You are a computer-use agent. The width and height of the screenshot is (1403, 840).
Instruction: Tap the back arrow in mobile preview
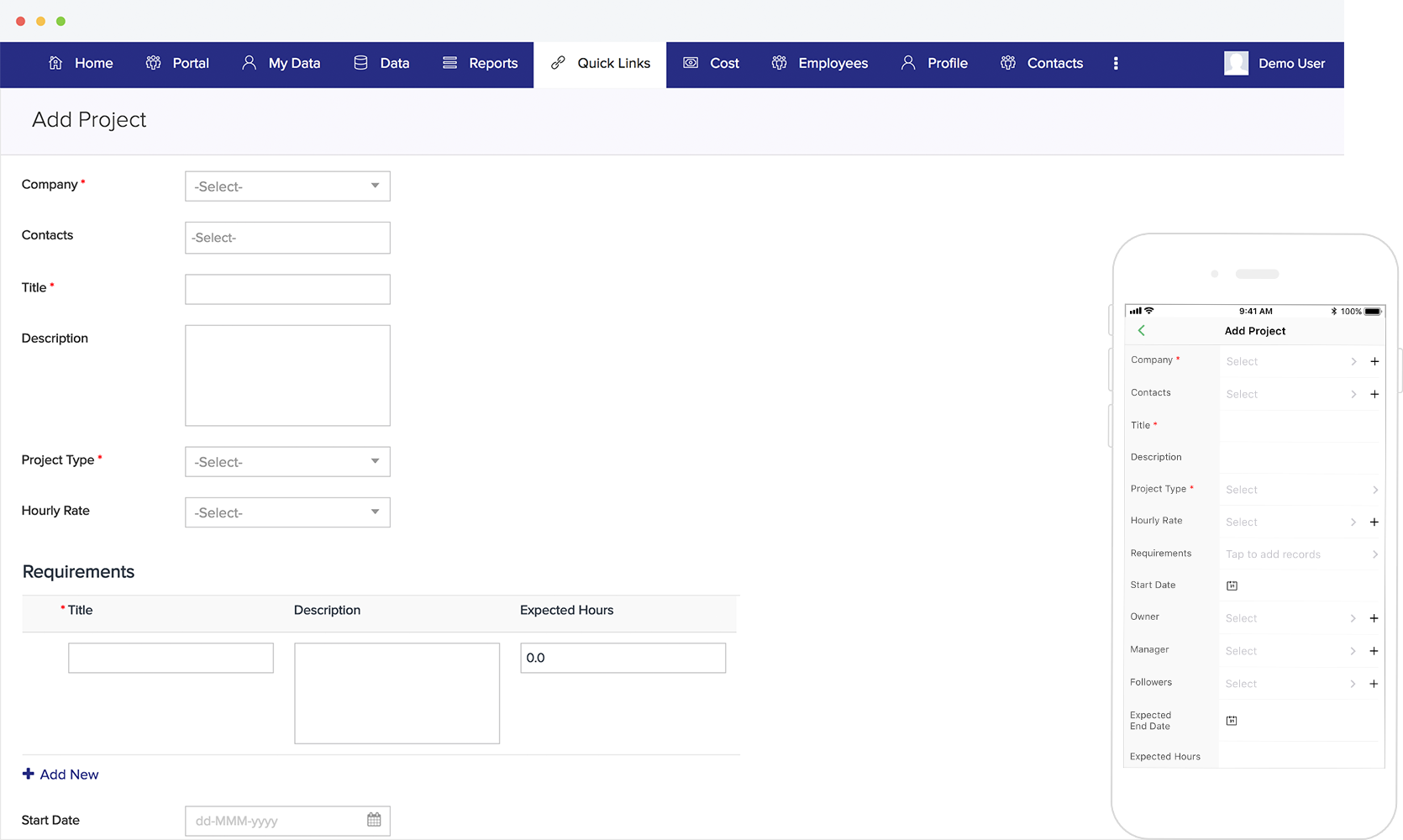(1141, 331)
